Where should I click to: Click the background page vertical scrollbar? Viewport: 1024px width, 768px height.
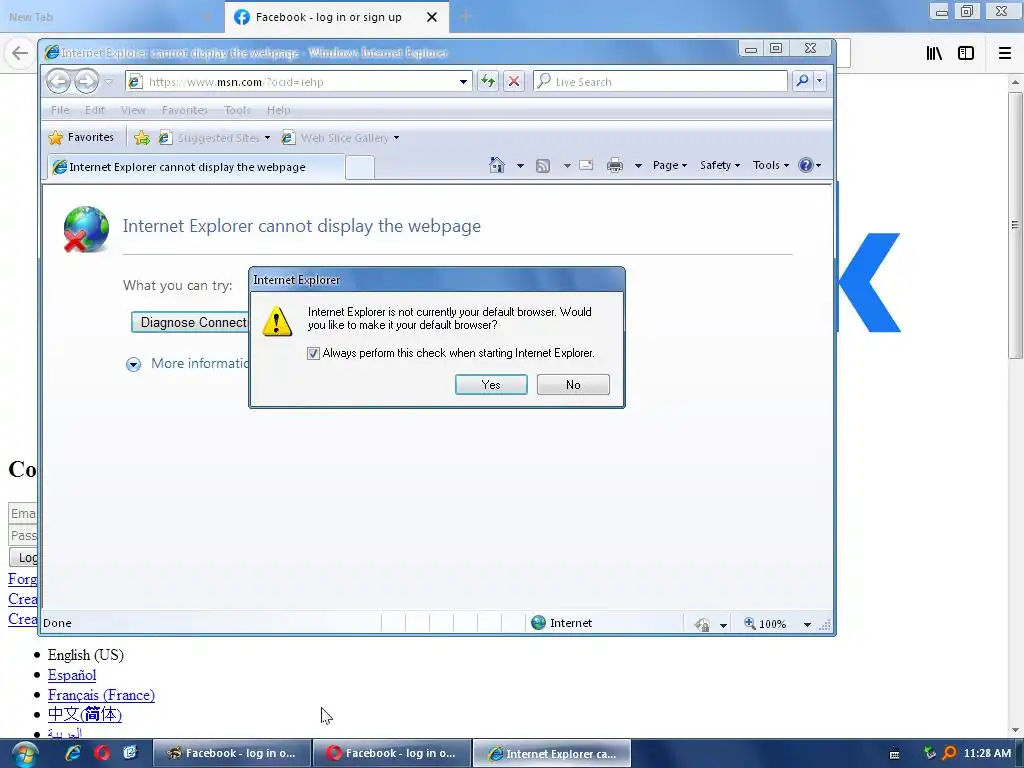click(x=1015, y=225)
